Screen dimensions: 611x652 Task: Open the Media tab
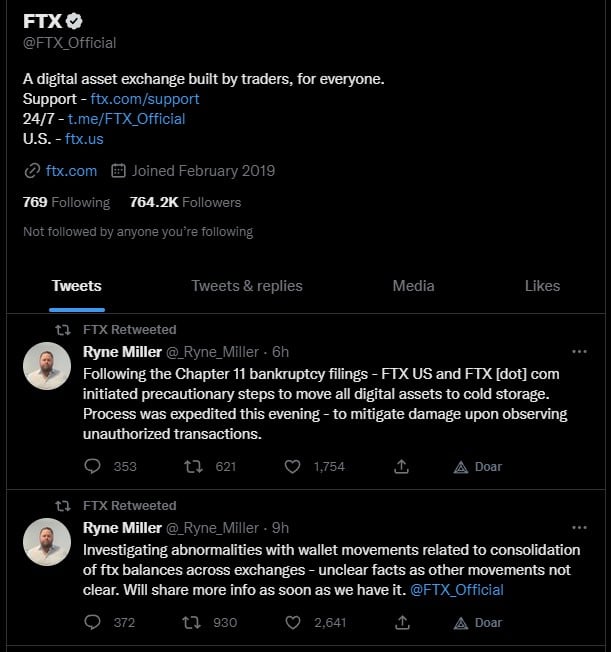[x=413, y=286]
